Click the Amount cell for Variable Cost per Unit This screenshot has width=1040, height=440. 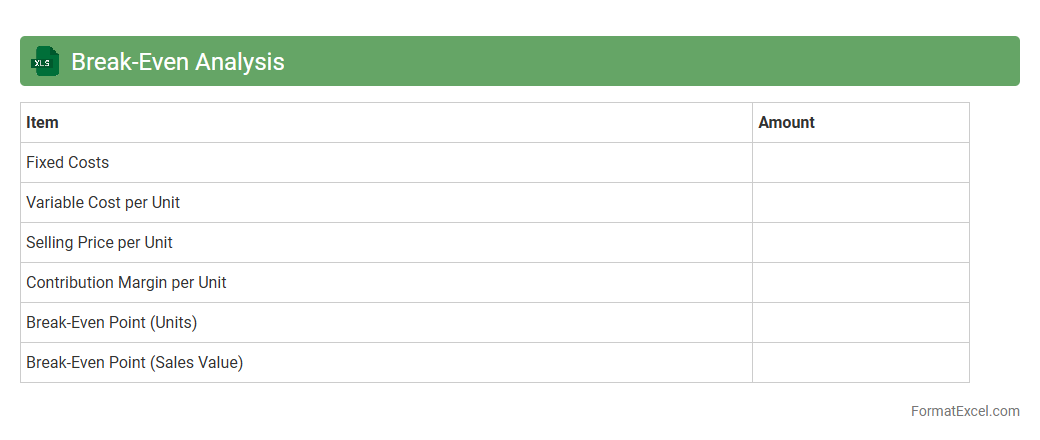[x=860, y=203]
